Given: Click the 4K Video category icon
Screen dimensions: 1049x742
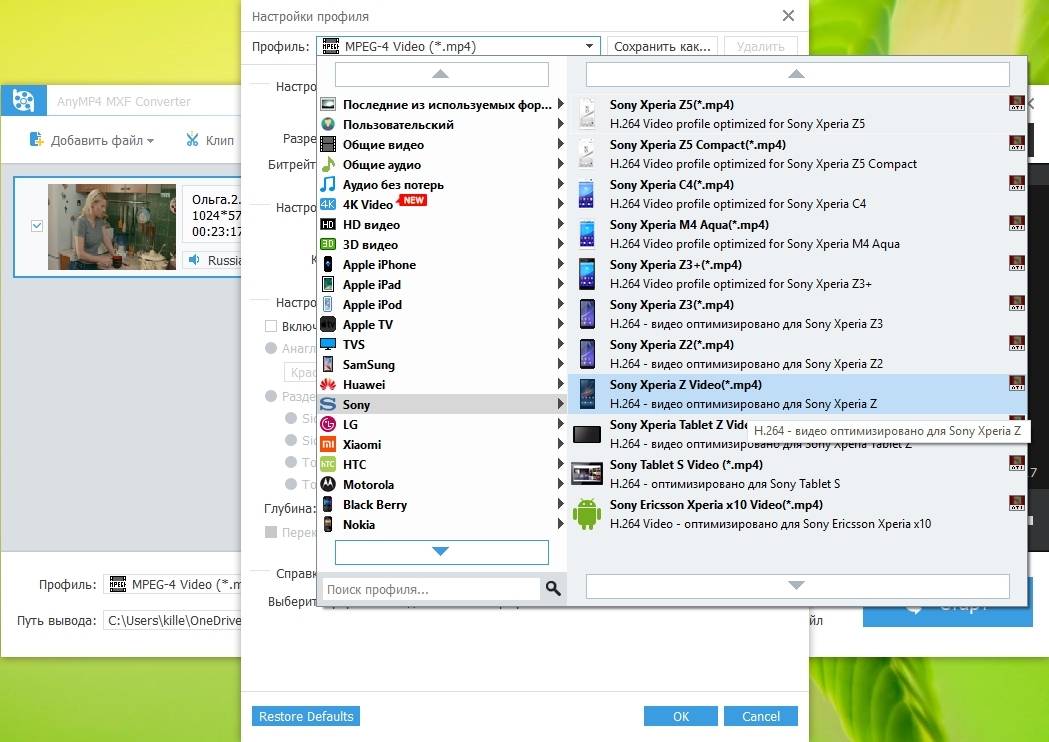Looking at the screenshot, I should pyautogui.click(x=328, y=204).
